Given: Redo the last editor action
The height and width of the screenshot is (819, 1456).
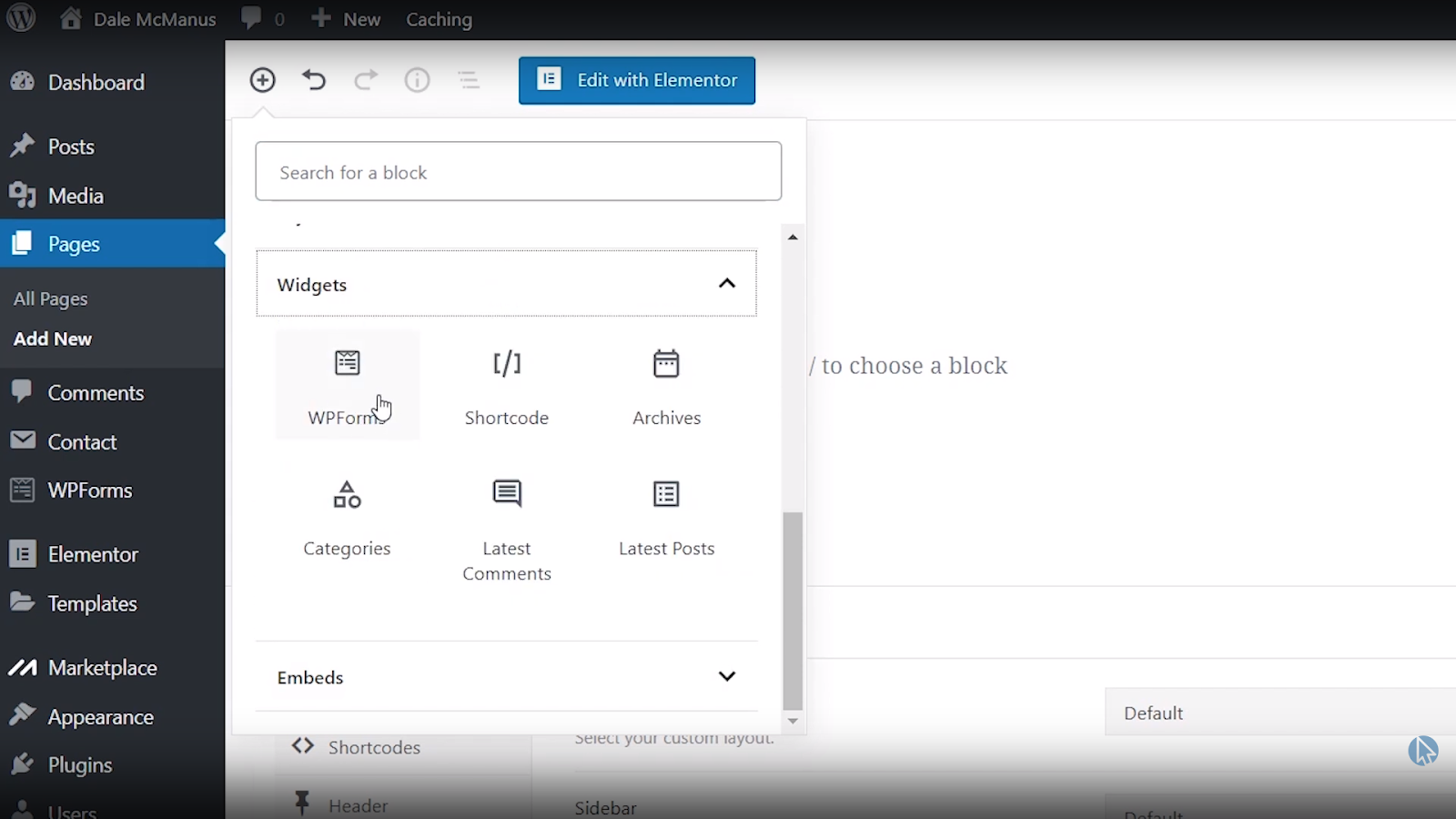Looking at the screenshot, I should click(x=366, y=80).
